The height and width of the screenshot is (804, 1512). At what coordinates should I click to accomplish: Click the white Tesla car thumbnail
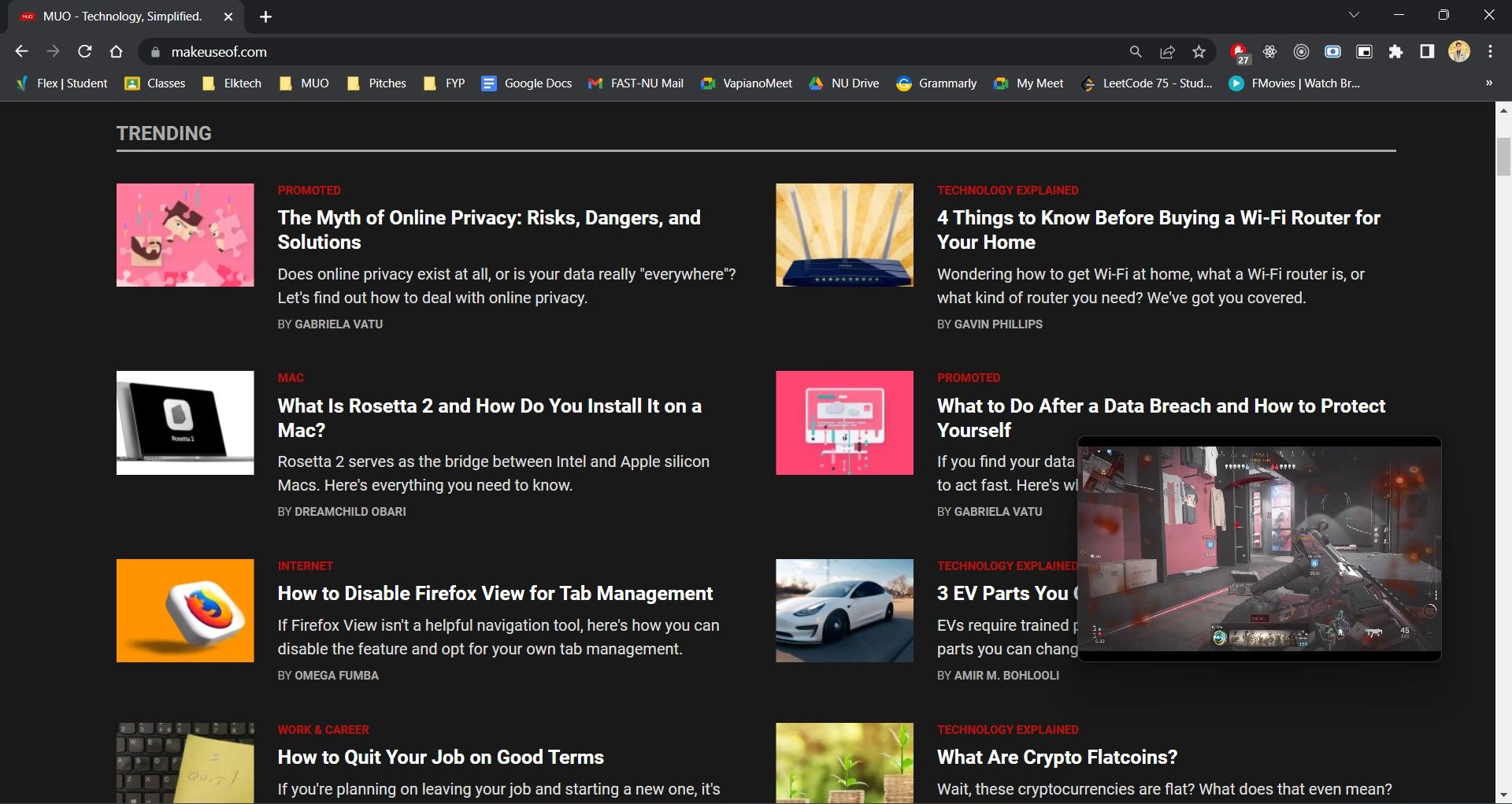pos(844,610)
